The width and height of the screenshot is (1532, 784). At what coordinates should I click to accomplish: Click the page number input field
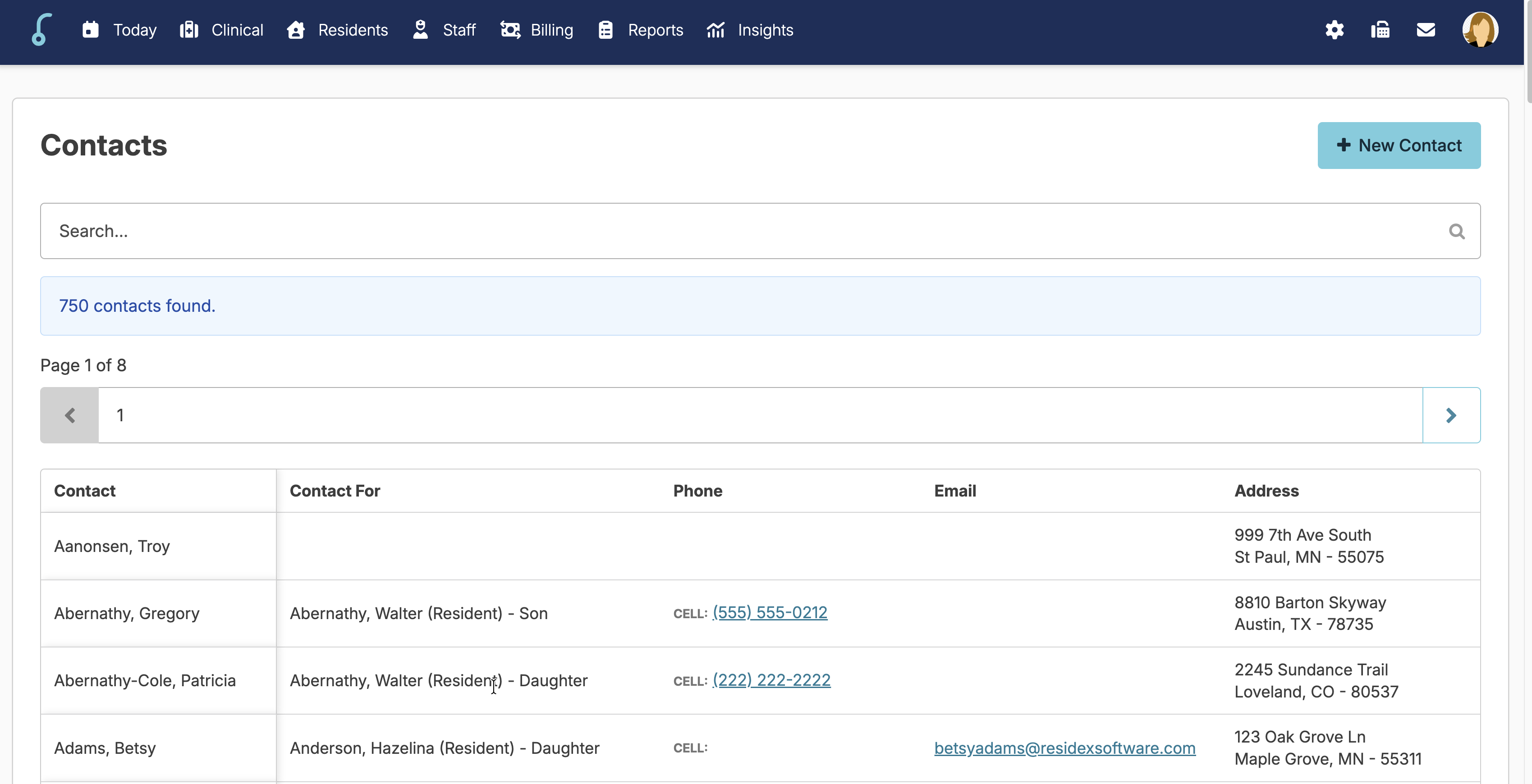[760, 415]
